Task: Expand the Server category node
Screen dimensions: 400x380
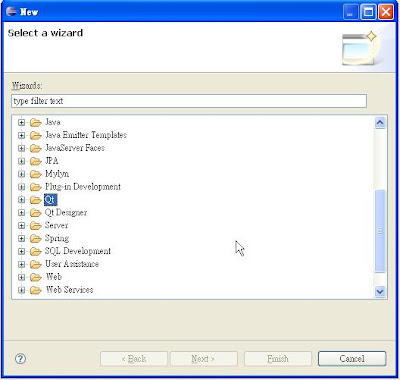Action: (x=21, y=226)
